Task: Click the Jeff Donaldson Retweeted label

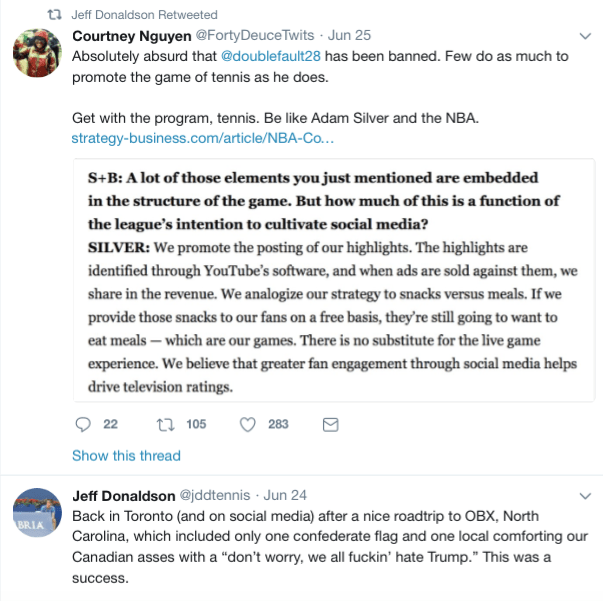Action: [x=144, y=16]
